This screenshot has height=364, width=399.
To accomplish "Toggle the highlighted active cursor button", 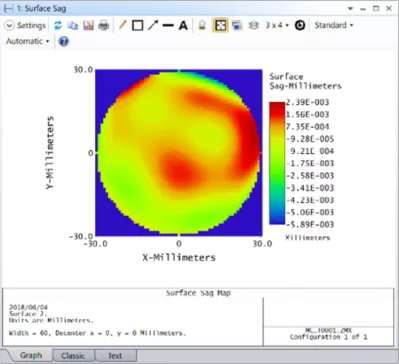I will tap(220, 25).
